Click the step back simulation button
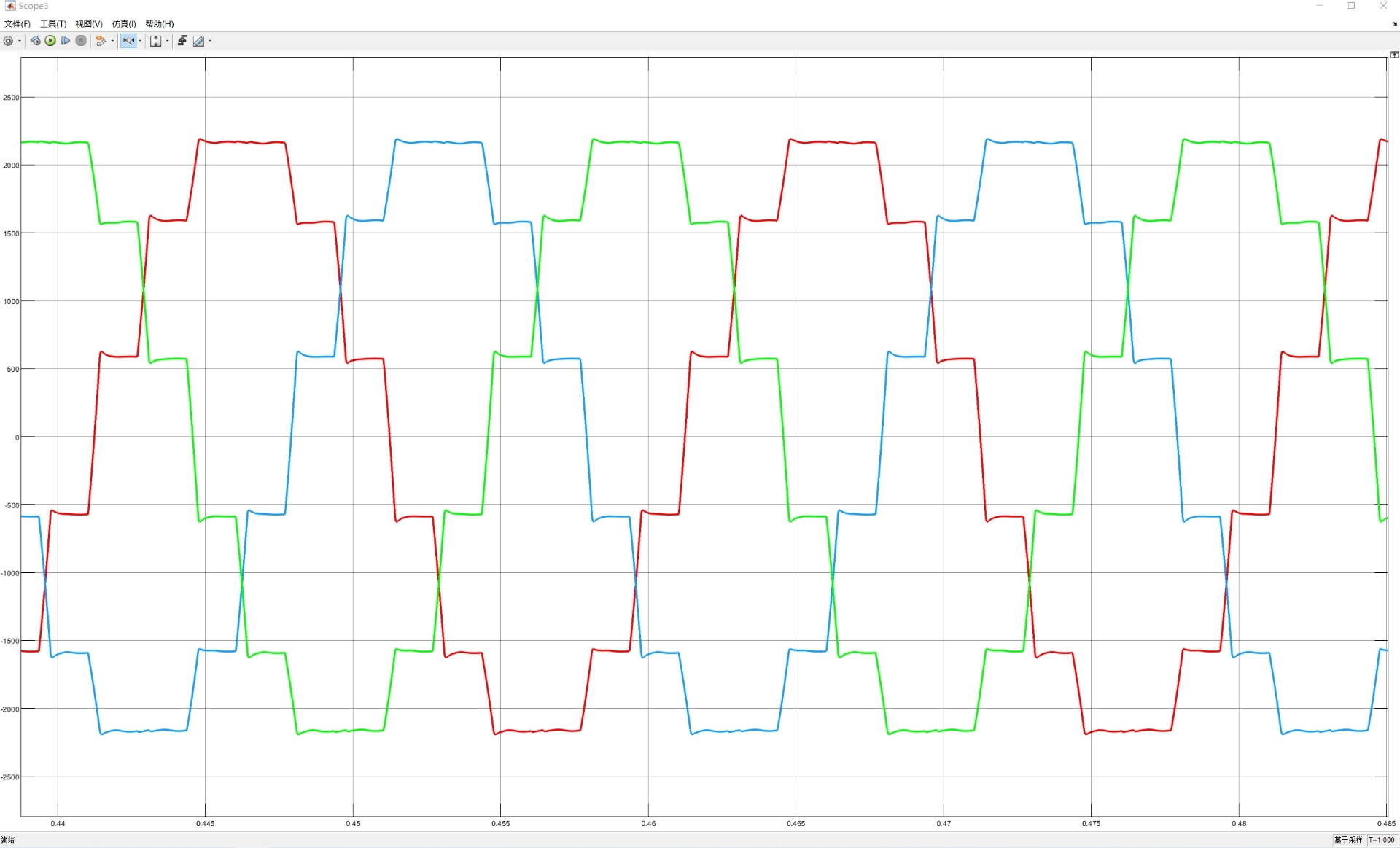 (35, 41)
